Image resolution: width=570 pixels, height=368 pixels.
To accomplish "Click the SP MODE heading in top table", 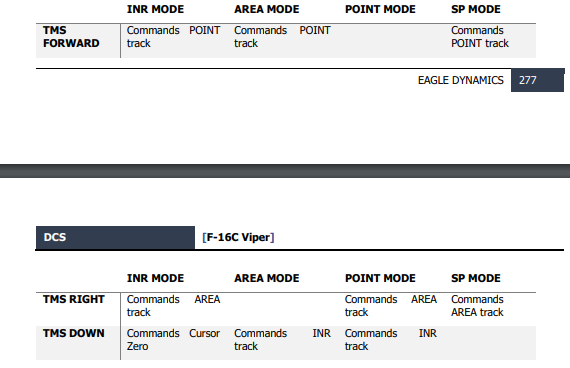I will click(x=475, y=9).
